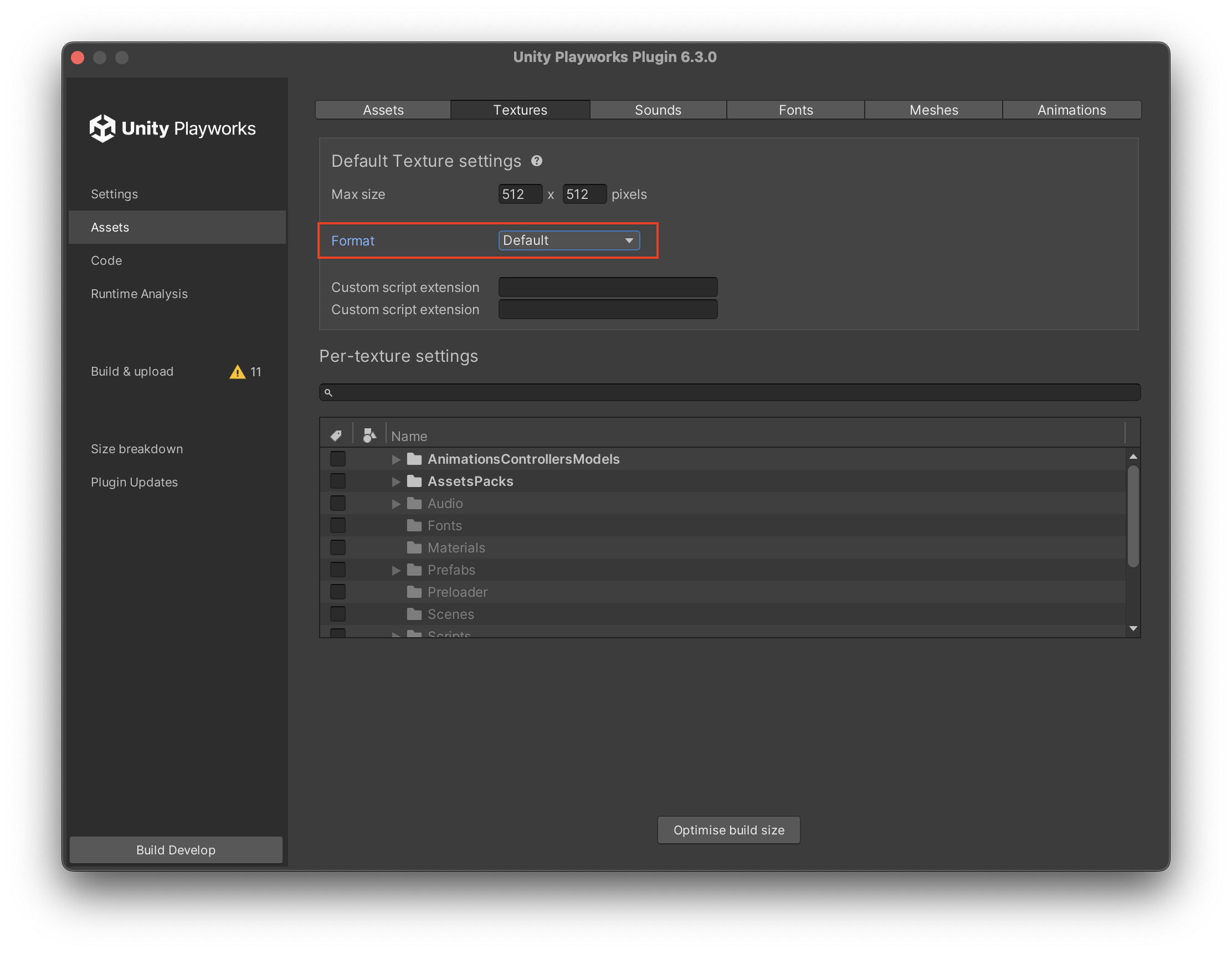Viewport: 1232px width, 953px height.
Task: Tick checkbox for Prefabs row
Action: tap(338, 570)
